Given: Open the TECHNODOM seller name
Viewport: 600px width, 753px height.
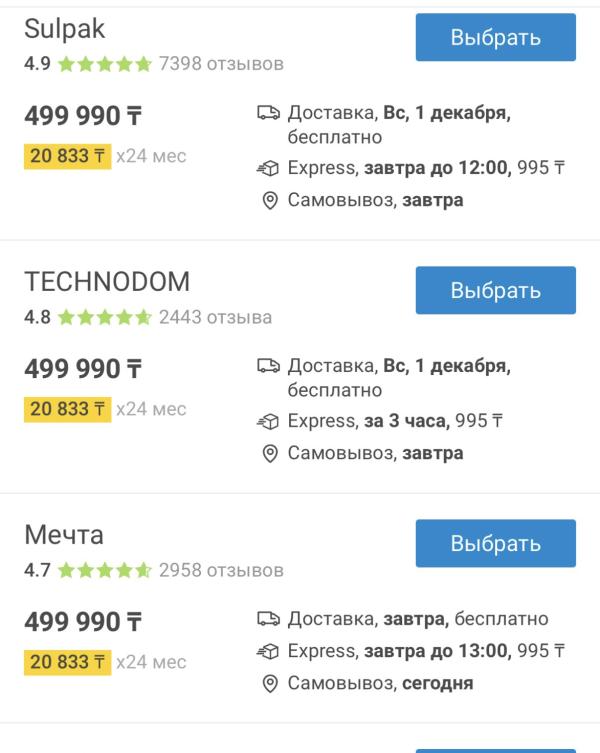Looking at the screenshot, I should (x=107, y=281).
